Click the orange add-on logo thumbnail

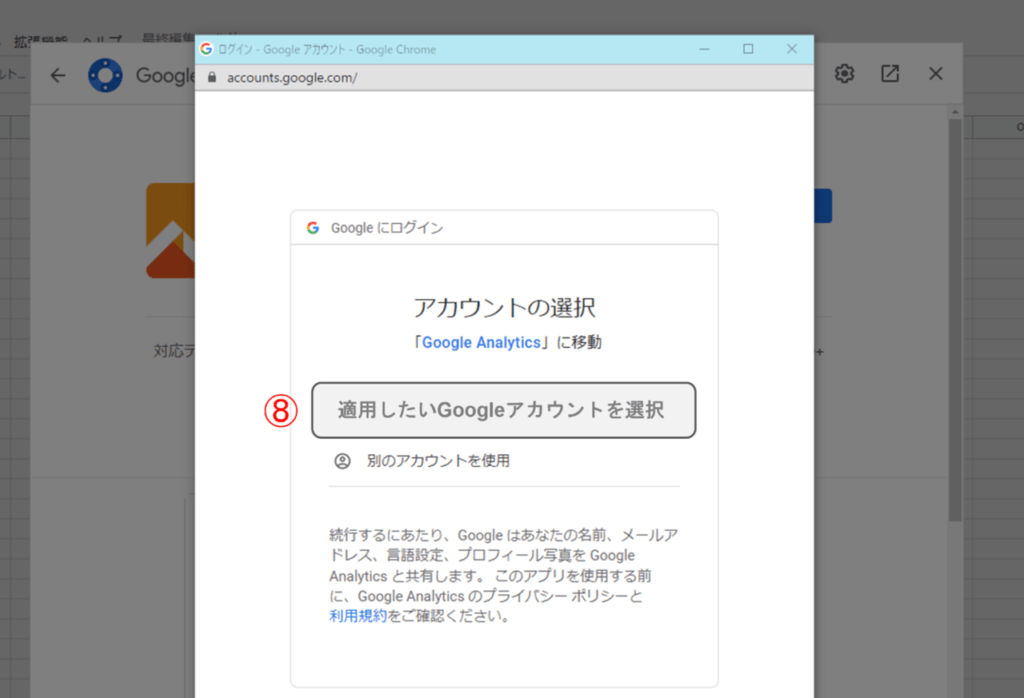coord(170,231)
